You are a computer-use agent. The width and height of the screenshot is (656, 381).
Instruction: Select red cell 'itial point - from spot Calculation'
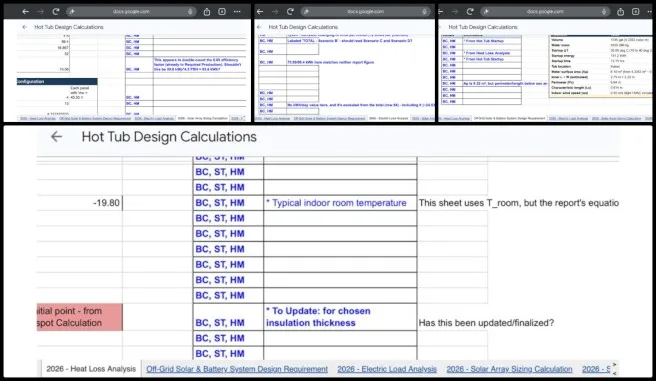coord(79,317)
